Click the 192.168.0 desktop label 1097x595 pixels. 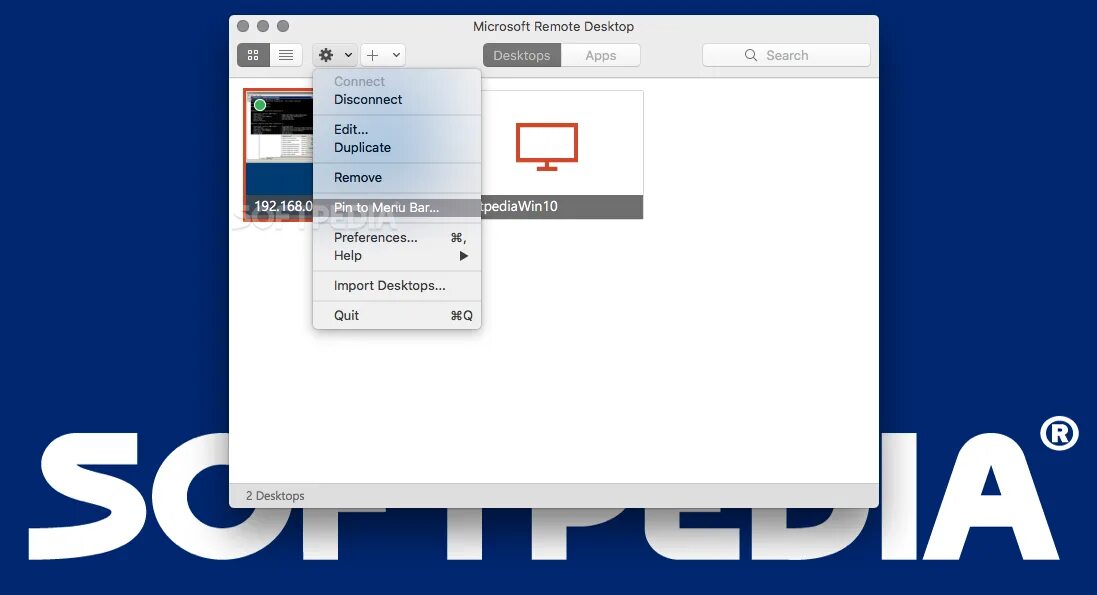click(283, 206)
